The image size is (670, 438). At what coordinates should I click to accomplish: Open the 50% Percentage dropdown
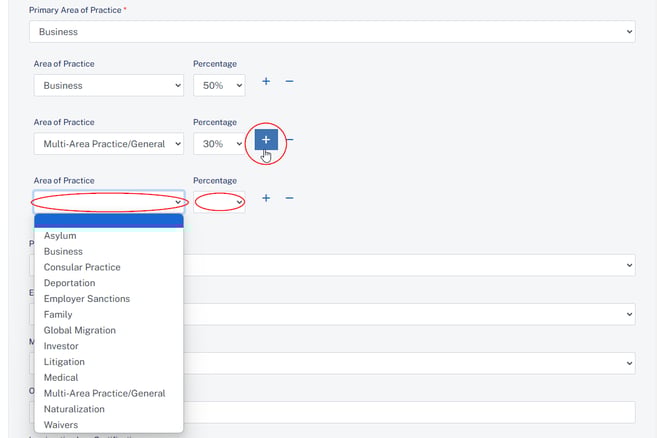coord(219,86)
